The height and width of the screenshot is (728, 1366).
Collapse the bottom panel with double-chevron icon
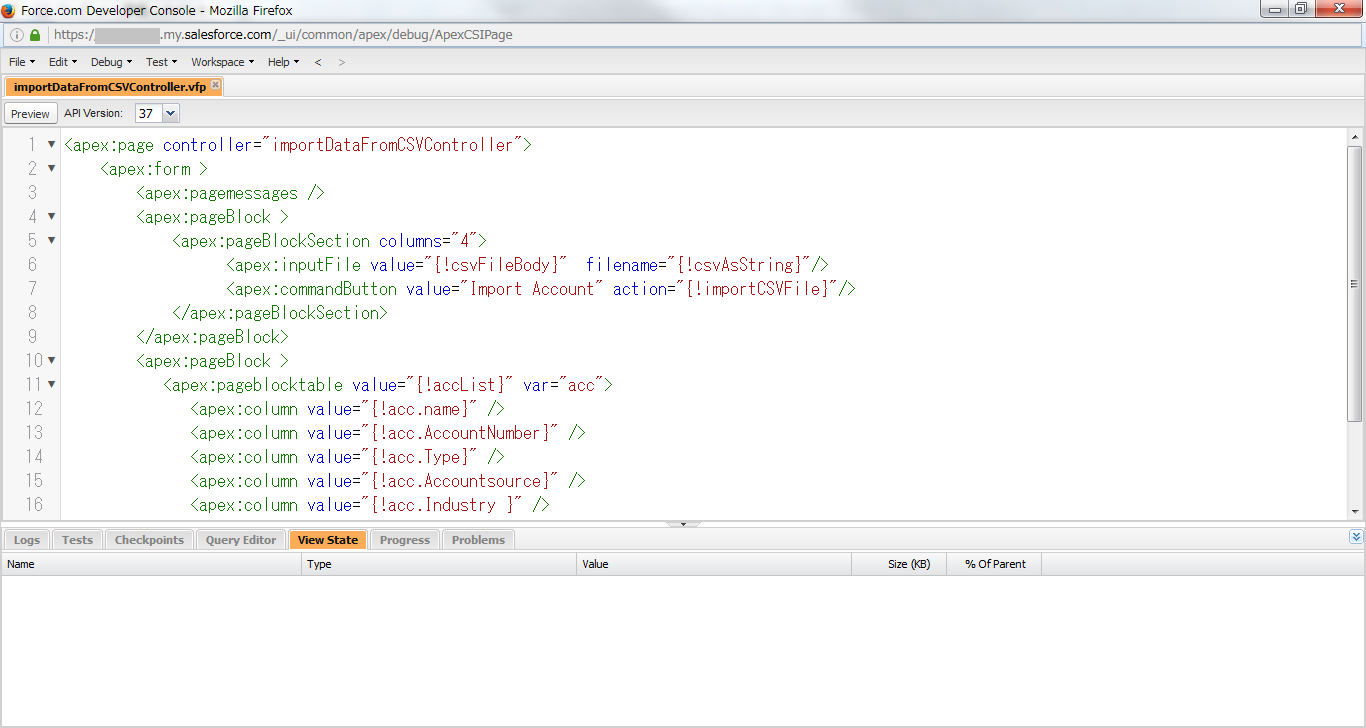coord(1355,537)
